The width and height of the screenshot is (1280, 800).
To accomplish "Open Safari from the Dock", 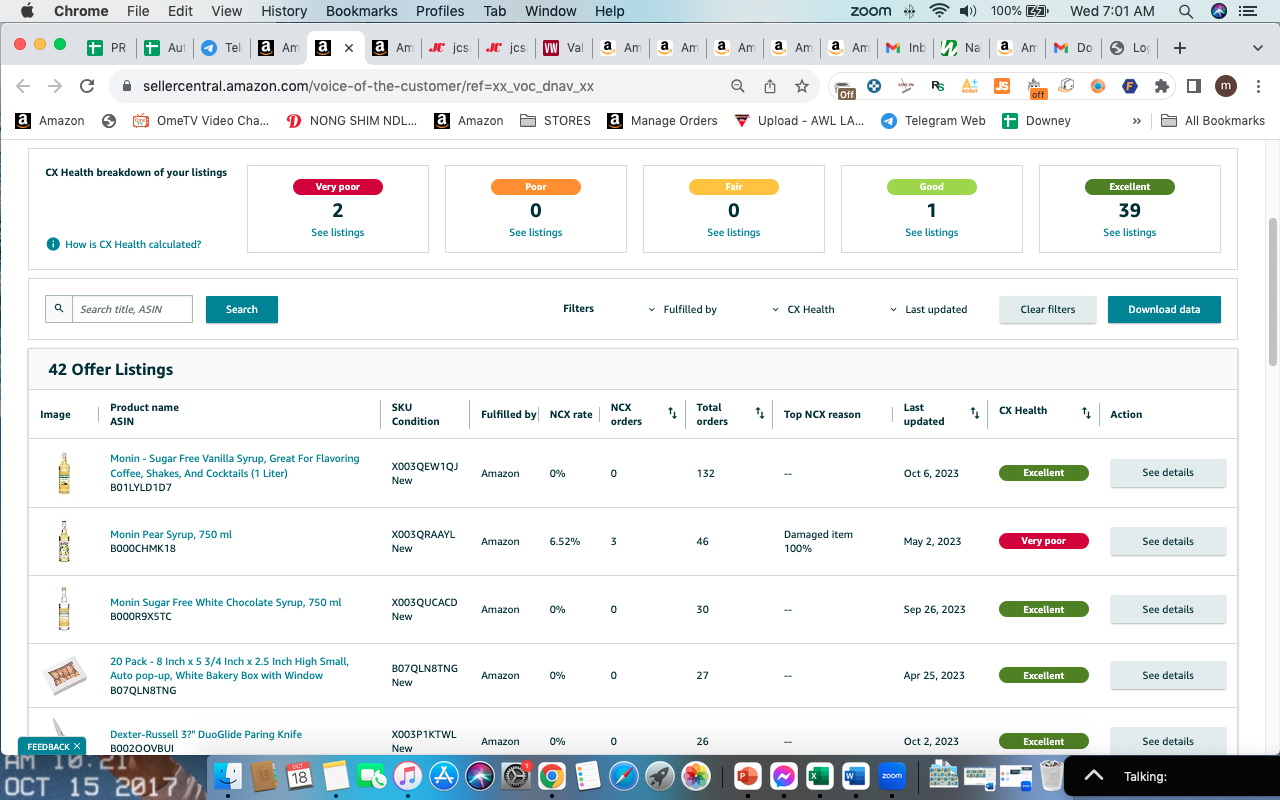I will 623,775.
